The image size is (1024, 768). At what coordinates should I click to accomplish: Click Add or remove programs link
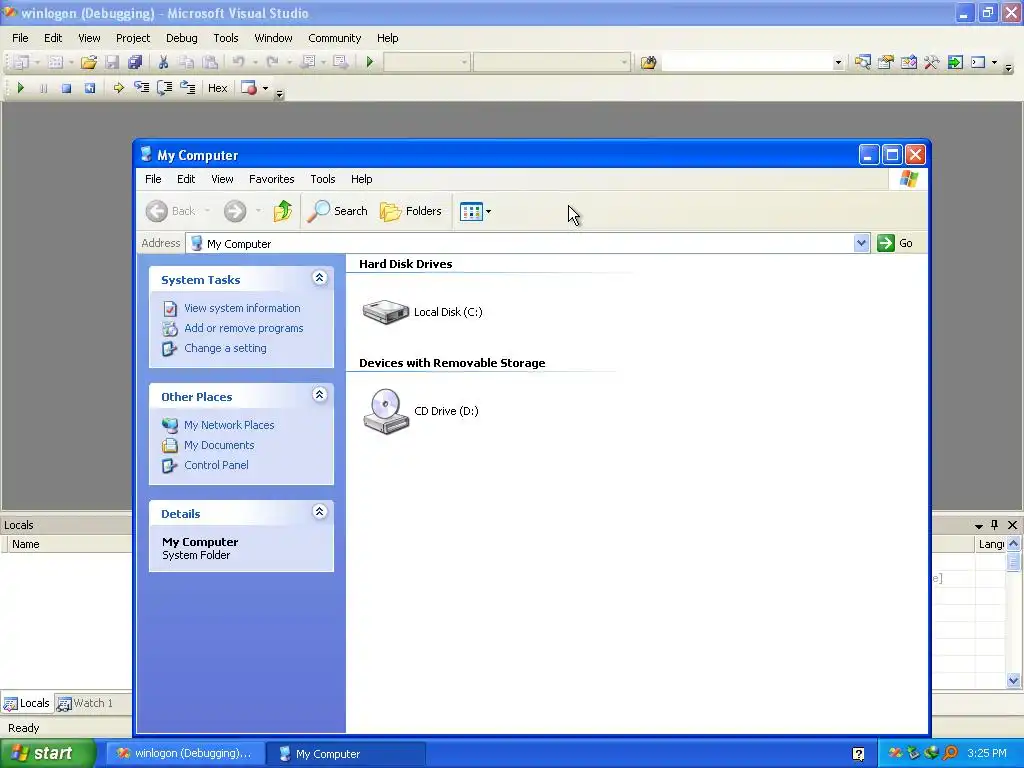244,328
